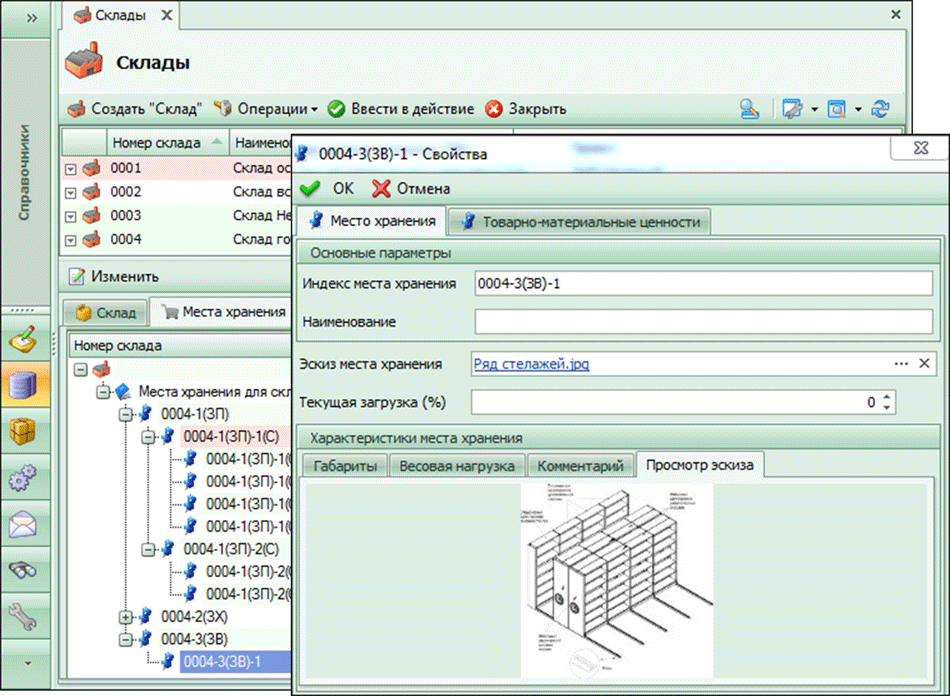Decrease Текущая загрузка value with down arrow
Screen dimensions: 950x696
pos(887,408)
